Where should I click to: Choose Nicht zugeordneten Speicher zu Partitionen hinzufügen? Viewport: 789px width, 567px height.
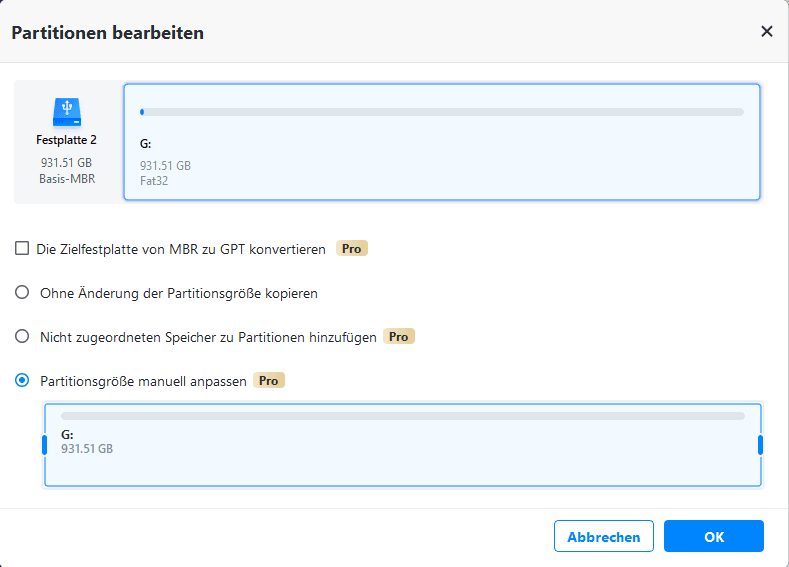(x=22, y=337)
